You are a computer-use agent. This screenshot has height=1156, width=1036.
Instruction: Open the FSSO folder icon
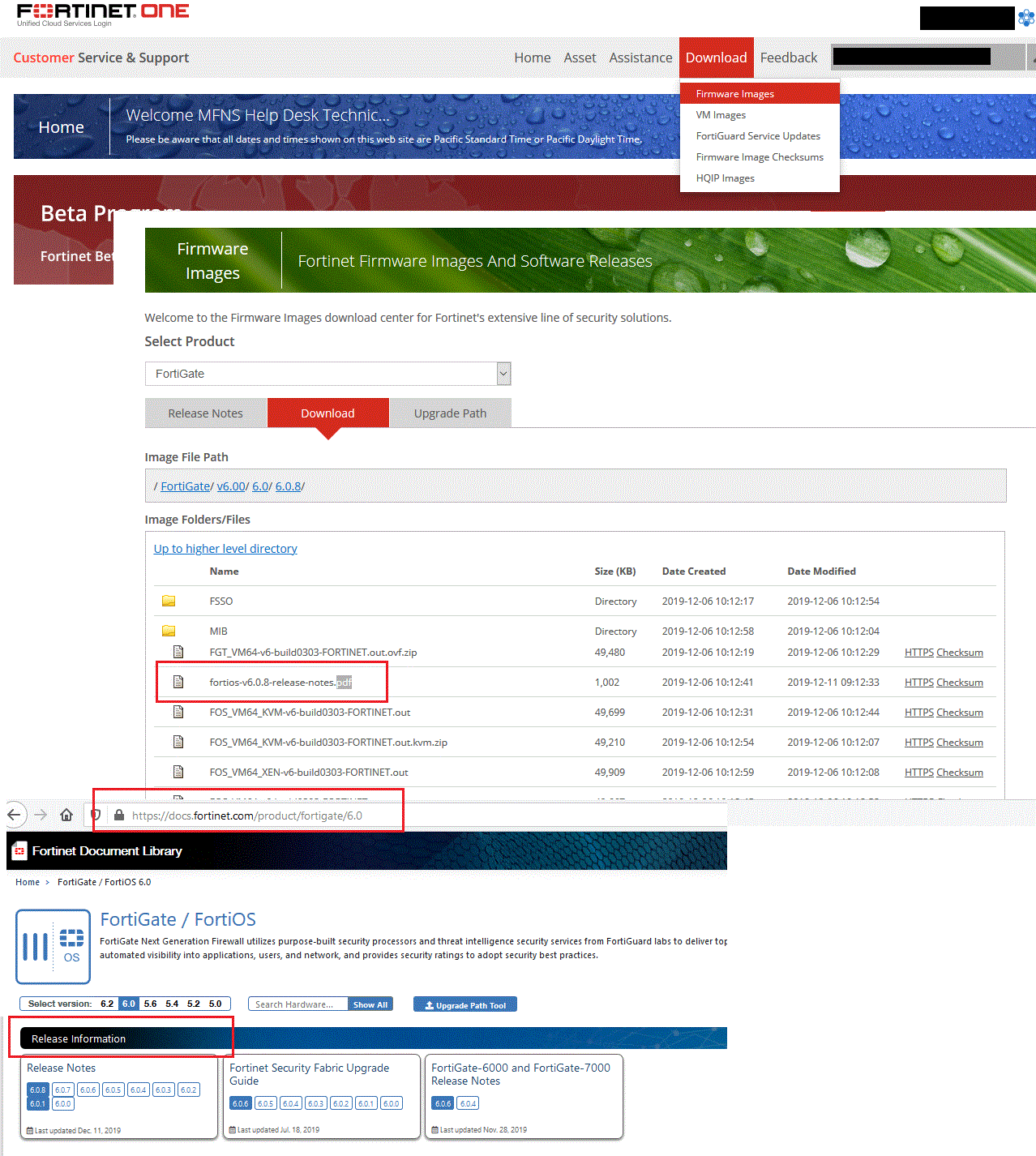pyautogui.click(x=169, y=601)
